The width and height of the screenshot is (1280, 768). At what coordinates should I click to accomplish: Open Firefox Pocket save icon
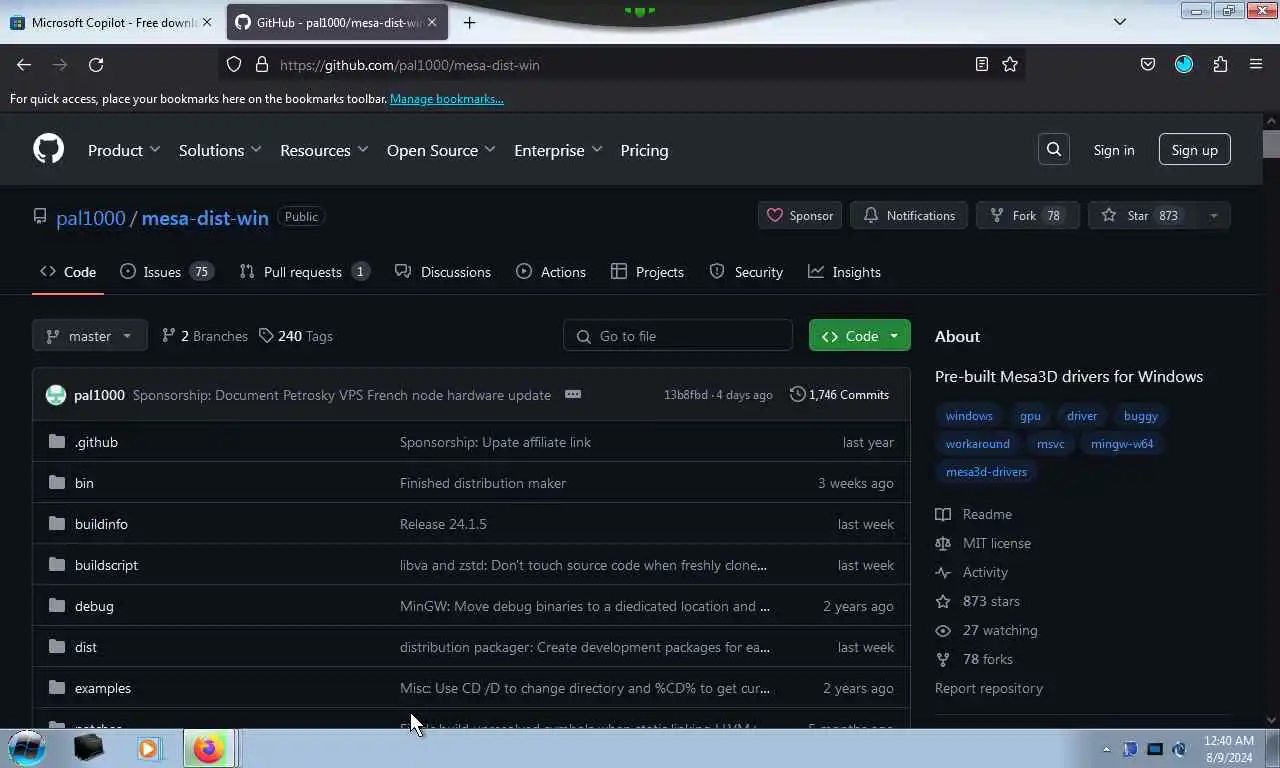click(x=1148, y=64)
